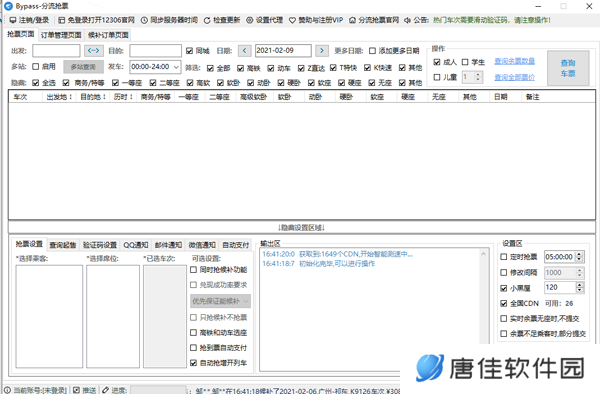Open 验证码设置 tab
The width and height of the screenshot is (600, 394).
coord(99,245)
